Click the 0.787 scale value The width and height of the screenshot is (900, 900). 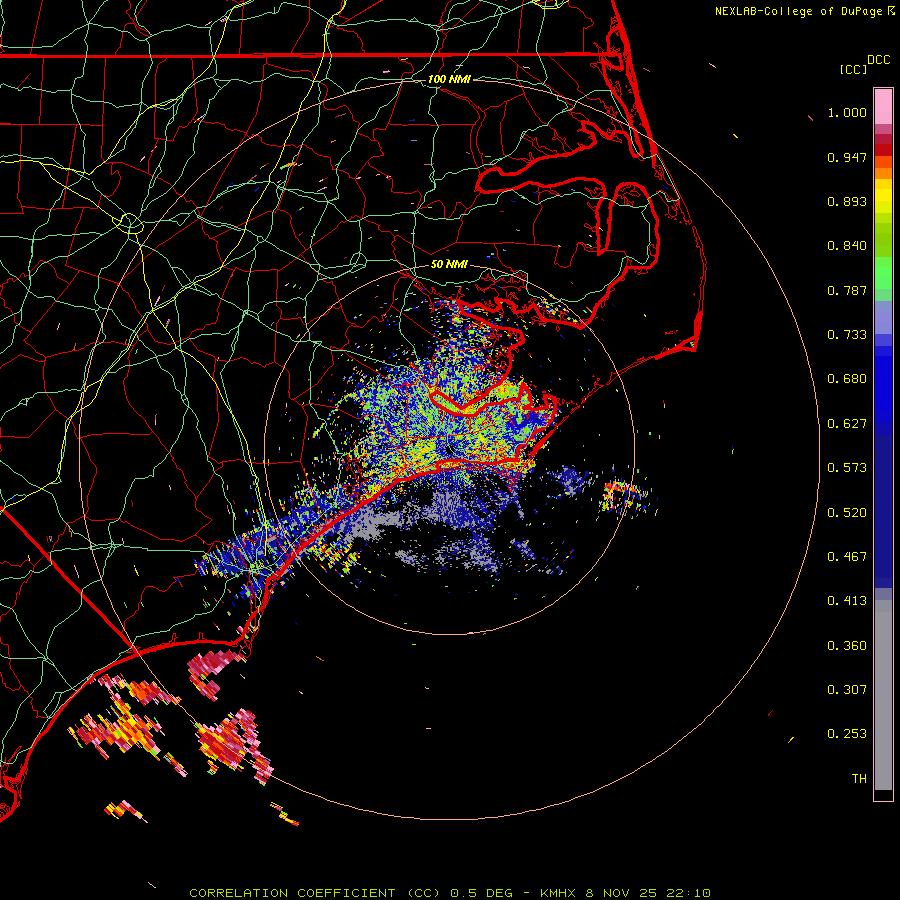[847, 290]
